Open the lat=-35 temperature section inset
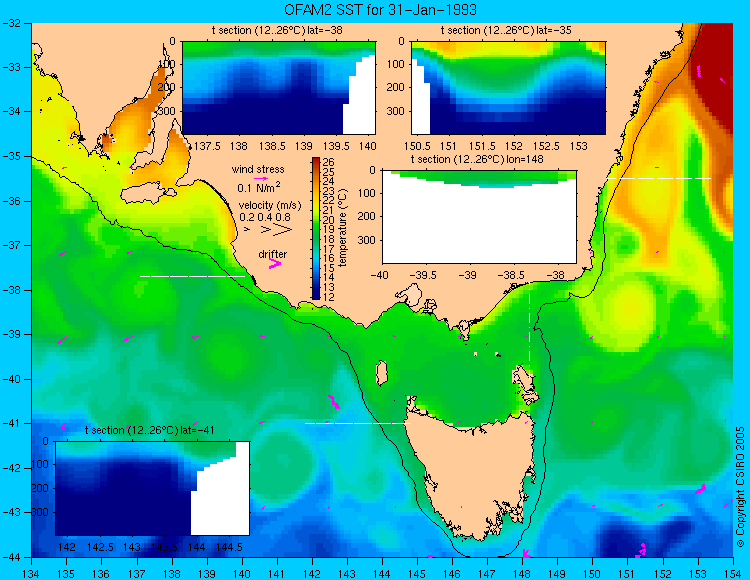Image resolution: width=750 pixels, height=580 pixels. point(508,88)
